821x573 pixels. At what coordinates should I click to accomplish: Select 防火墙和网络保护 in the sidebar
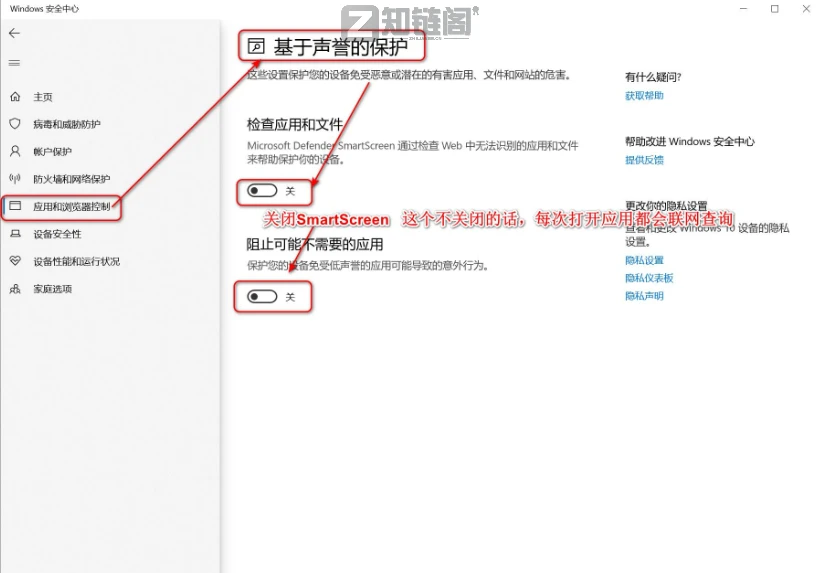click(x=72, y=179)
